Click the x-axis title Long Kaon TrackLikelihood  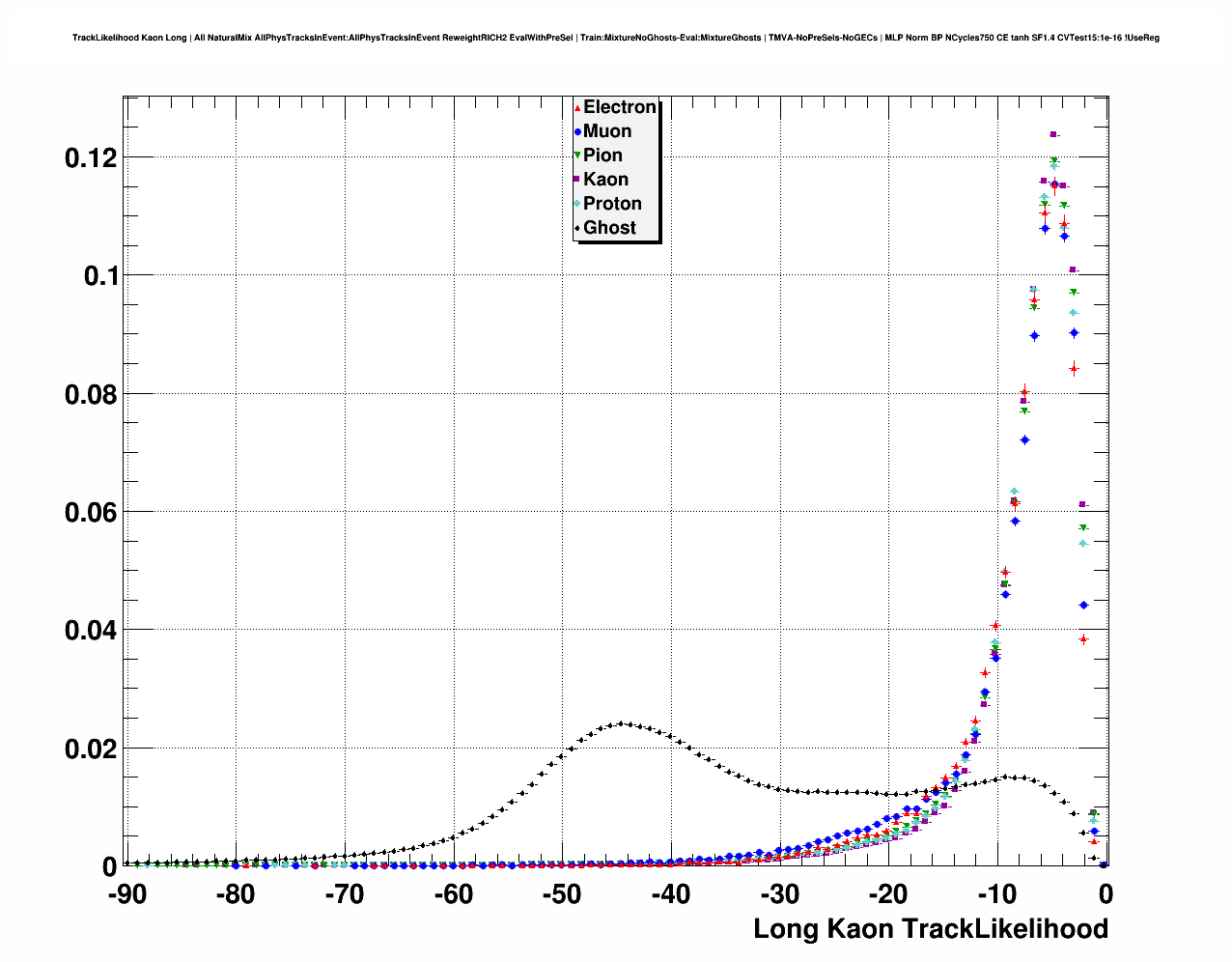coord(930,929)
